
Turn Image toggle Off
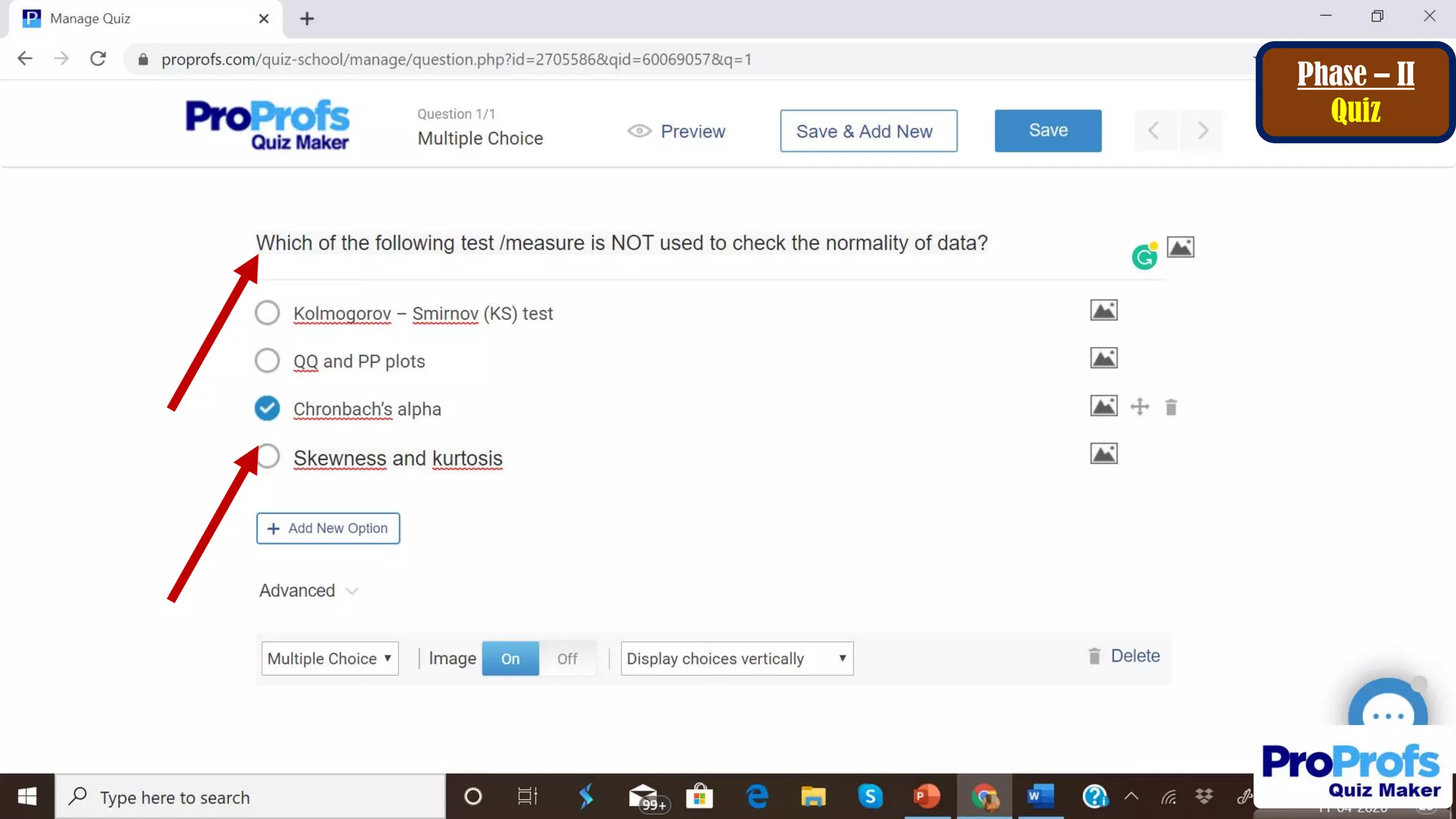567,658
